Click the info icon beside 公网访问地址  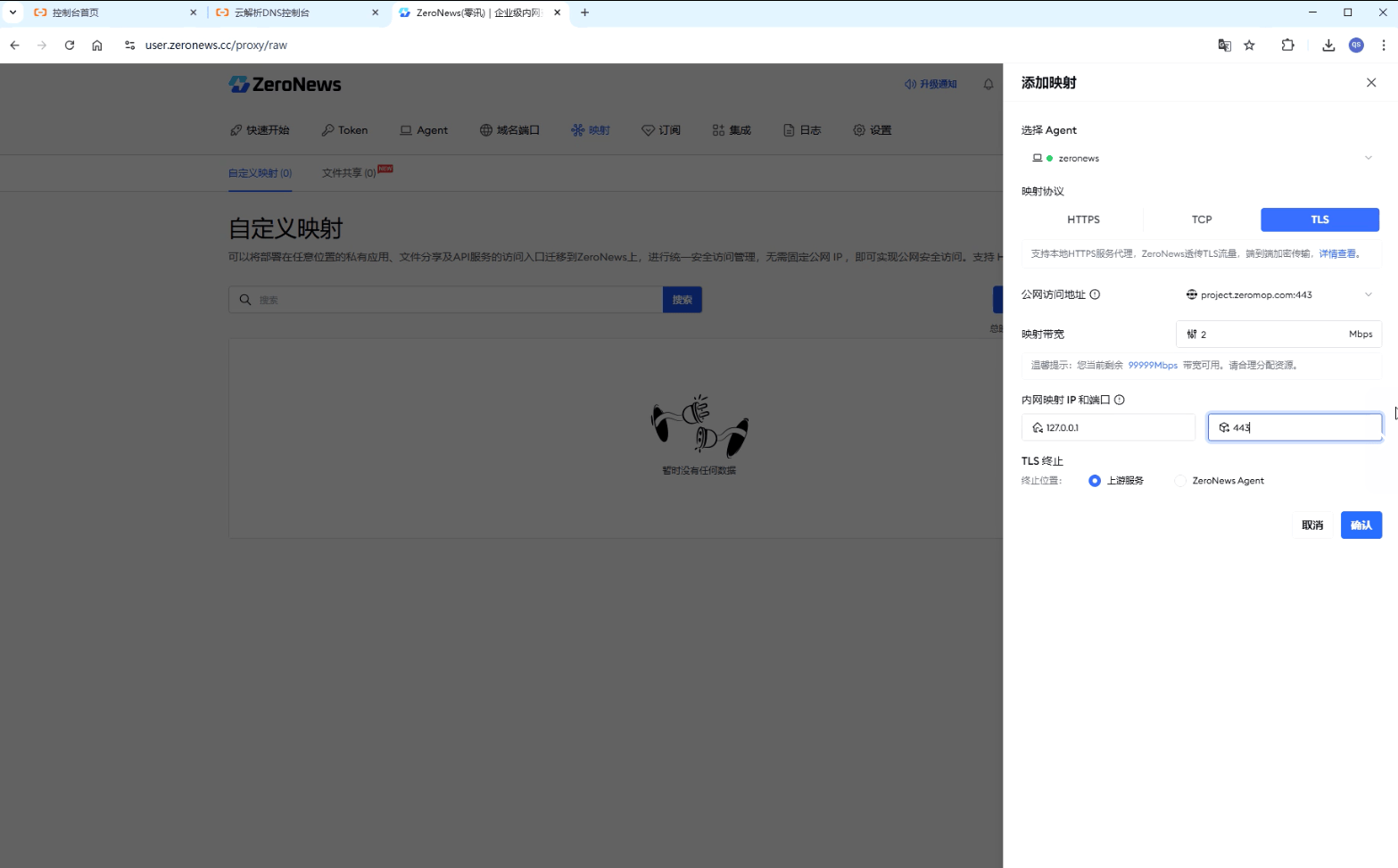click(1095, 294)
